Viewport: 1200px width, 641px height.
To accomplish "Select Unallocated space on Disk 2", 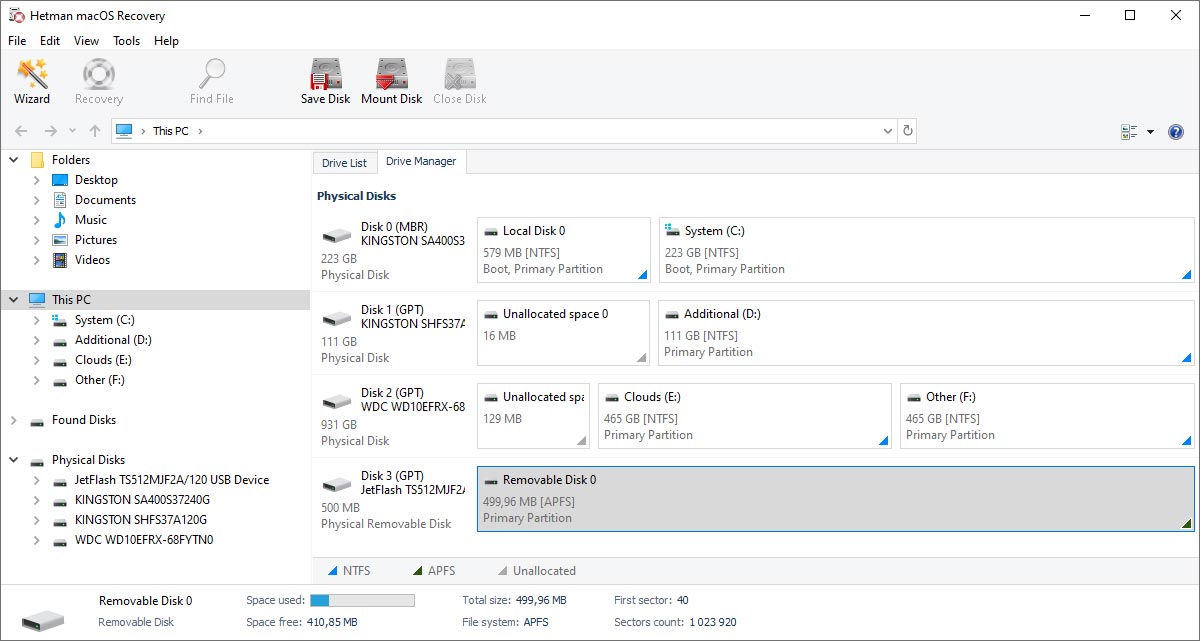I will point(534,416).
